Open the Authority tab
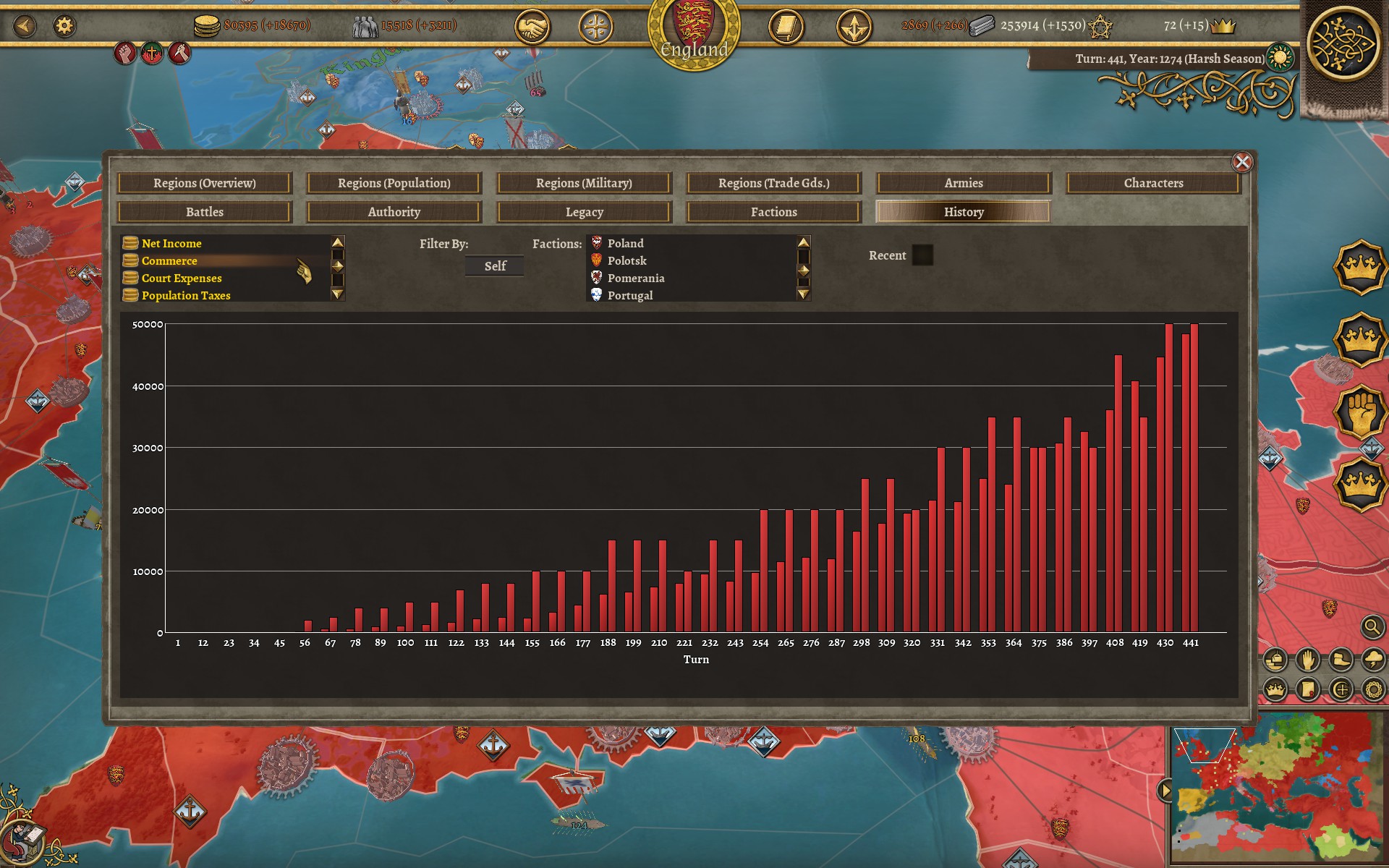This screenshot has width=1389, height=868. [x=394, y=212]
